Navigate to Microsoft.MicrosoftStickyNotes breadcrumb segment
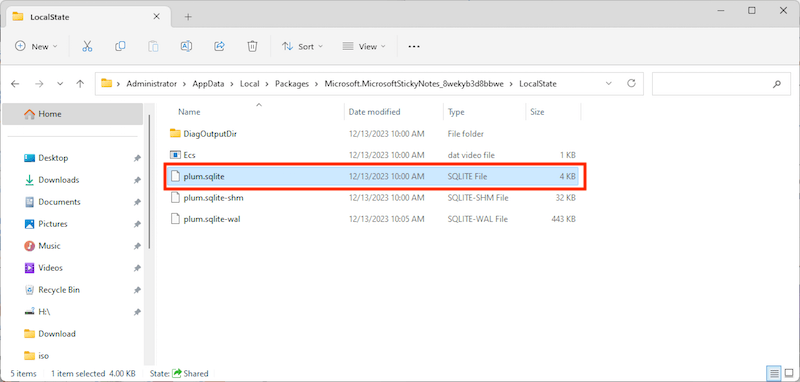Viewport: 800px width, 382px height. tap(414, 84)
